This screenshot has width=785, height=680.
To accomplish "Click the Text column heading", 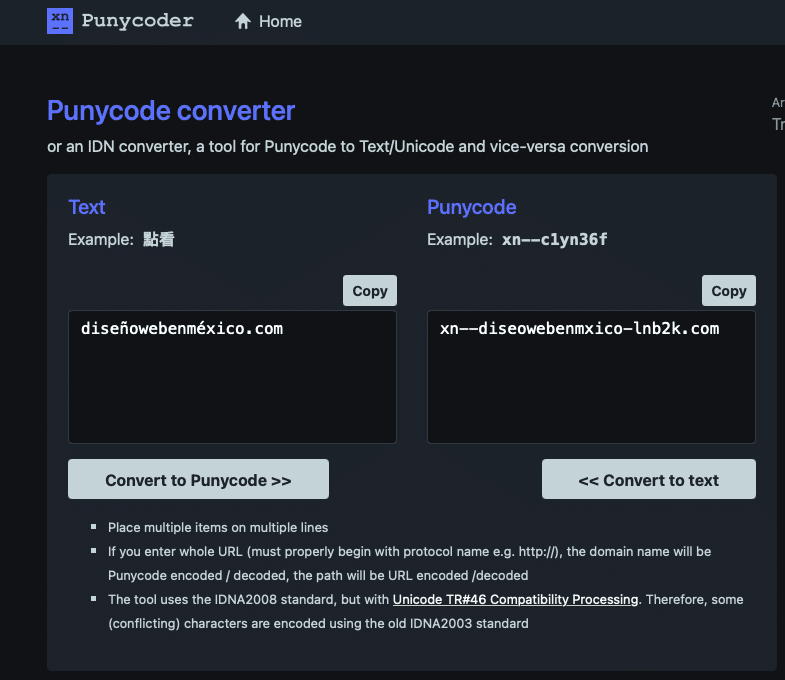I will pos(87,207).
